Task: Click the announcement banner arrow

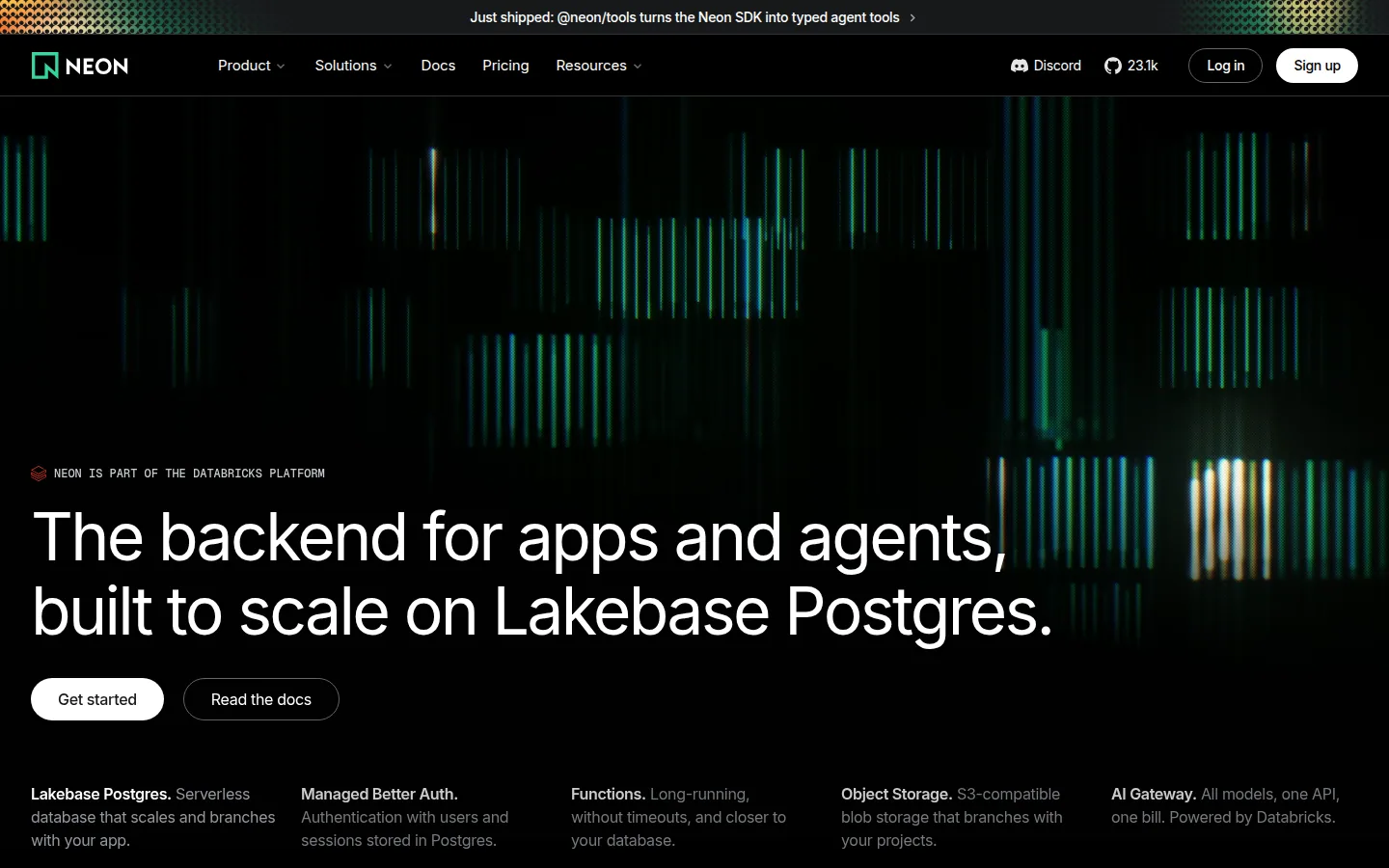Action: [912, 17]
